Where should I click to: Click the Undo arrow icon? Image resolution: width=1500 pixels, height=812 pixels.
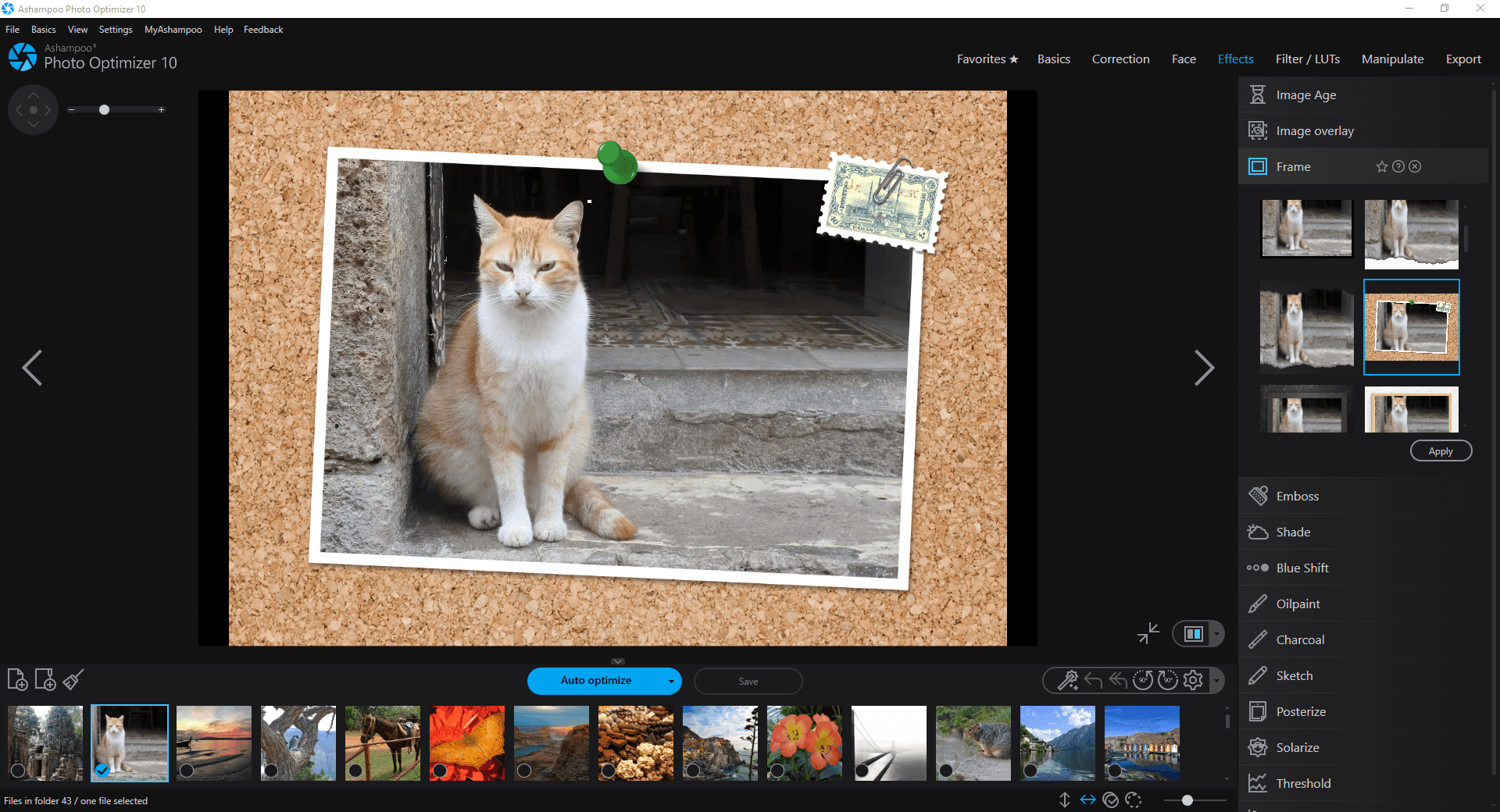1092,680
